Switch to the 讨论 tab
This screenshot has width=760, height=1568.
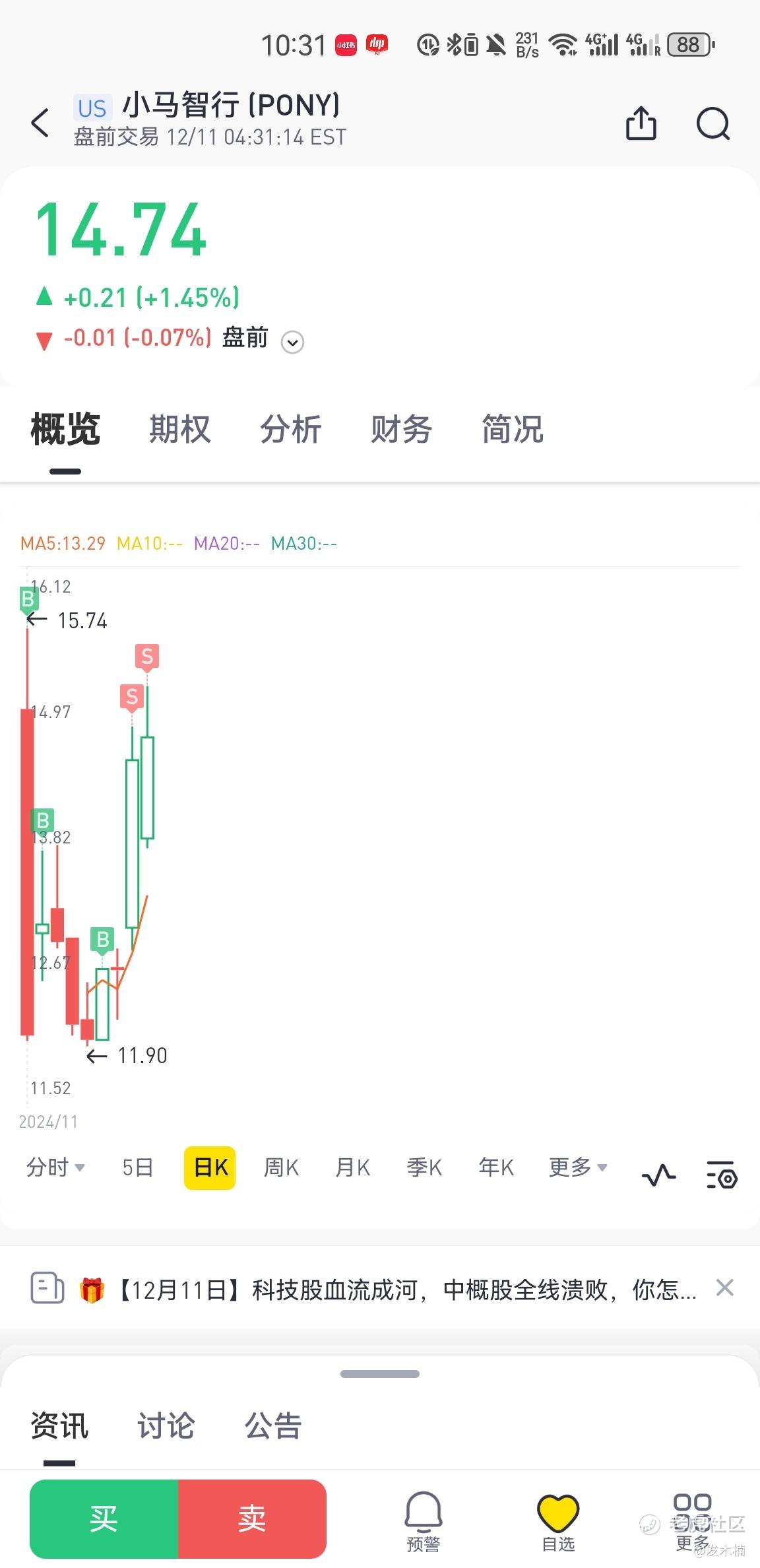coord(166,1425)
